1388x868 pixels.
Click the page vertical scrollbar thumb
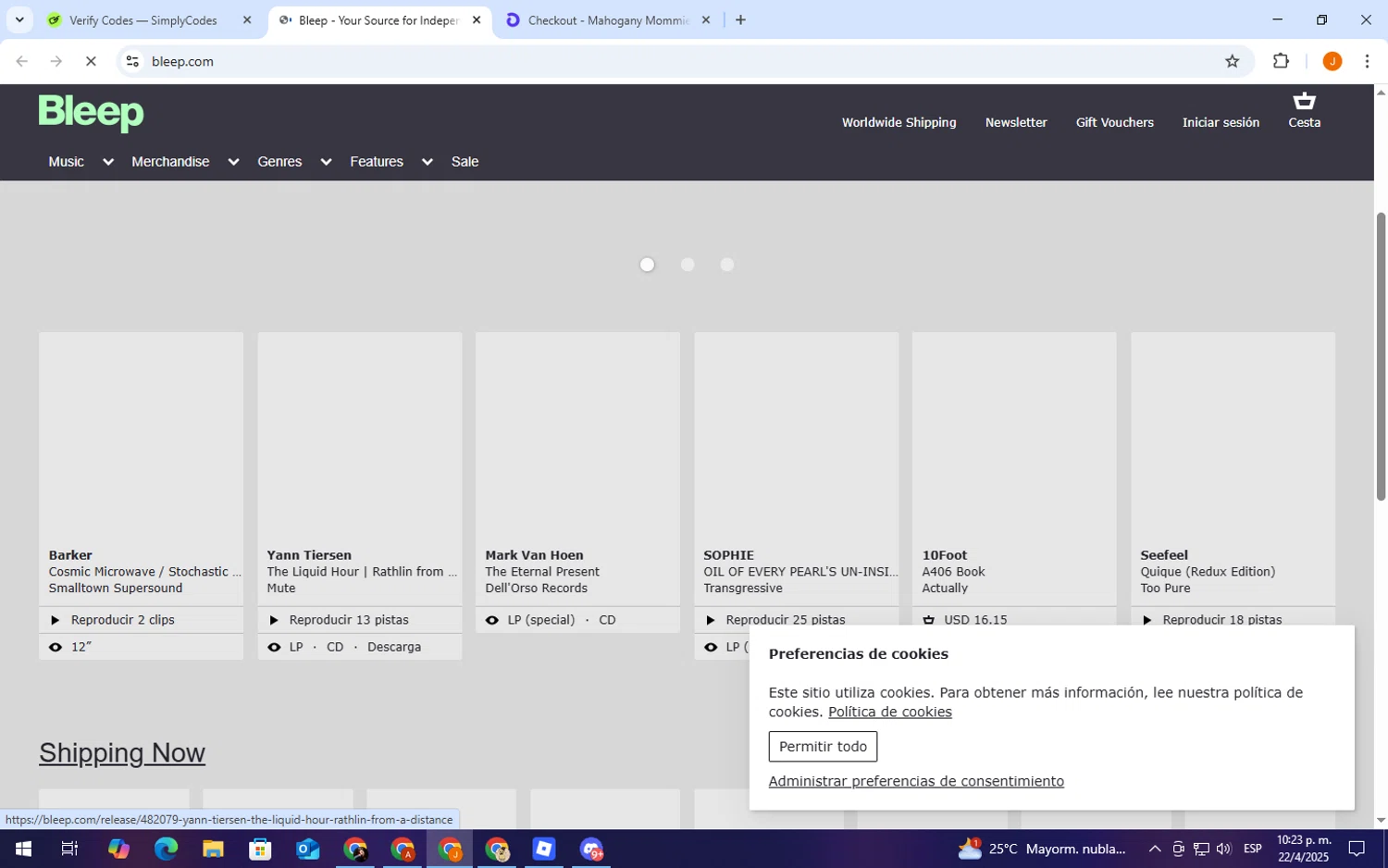tap(1381, 356)
